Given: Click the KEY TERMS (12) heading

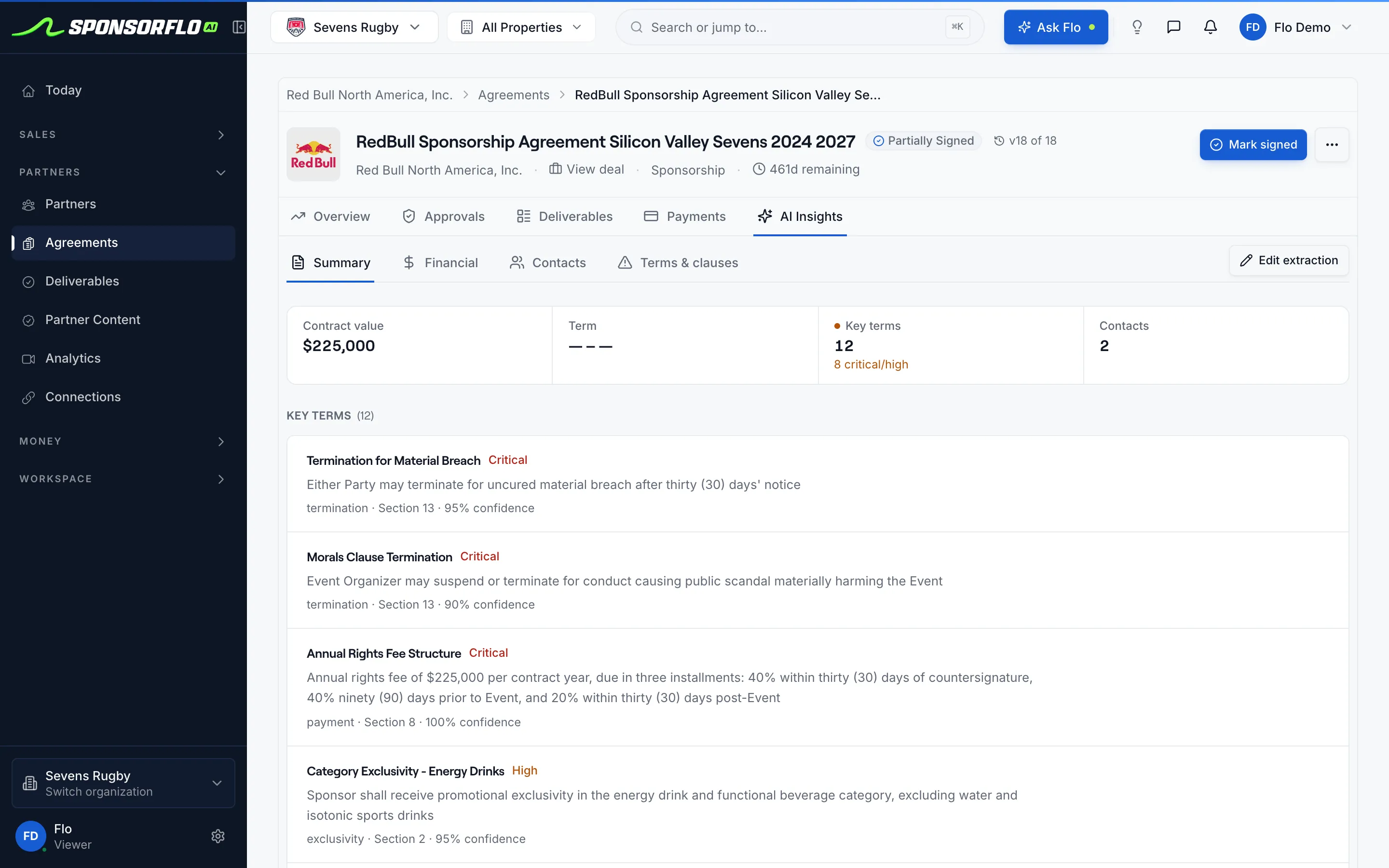Looking at the screenshot, I should pos(330,416).
